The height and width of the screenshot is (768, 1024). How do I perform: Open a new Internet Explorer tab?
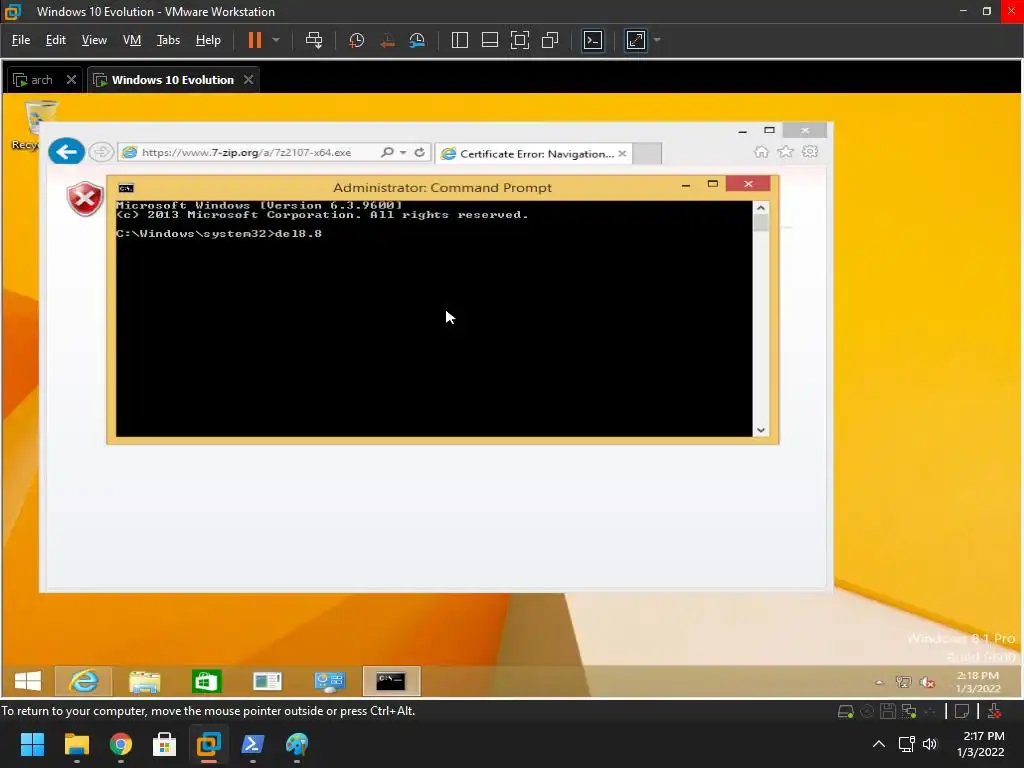647,153
